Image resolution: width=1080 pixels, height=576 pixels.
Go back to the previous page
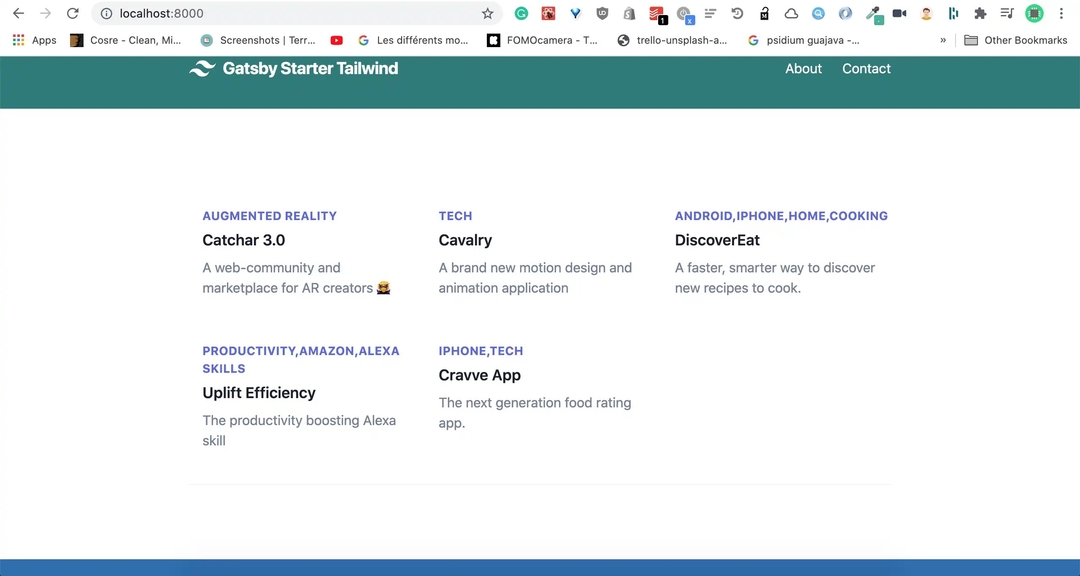(x=19, y=13)
